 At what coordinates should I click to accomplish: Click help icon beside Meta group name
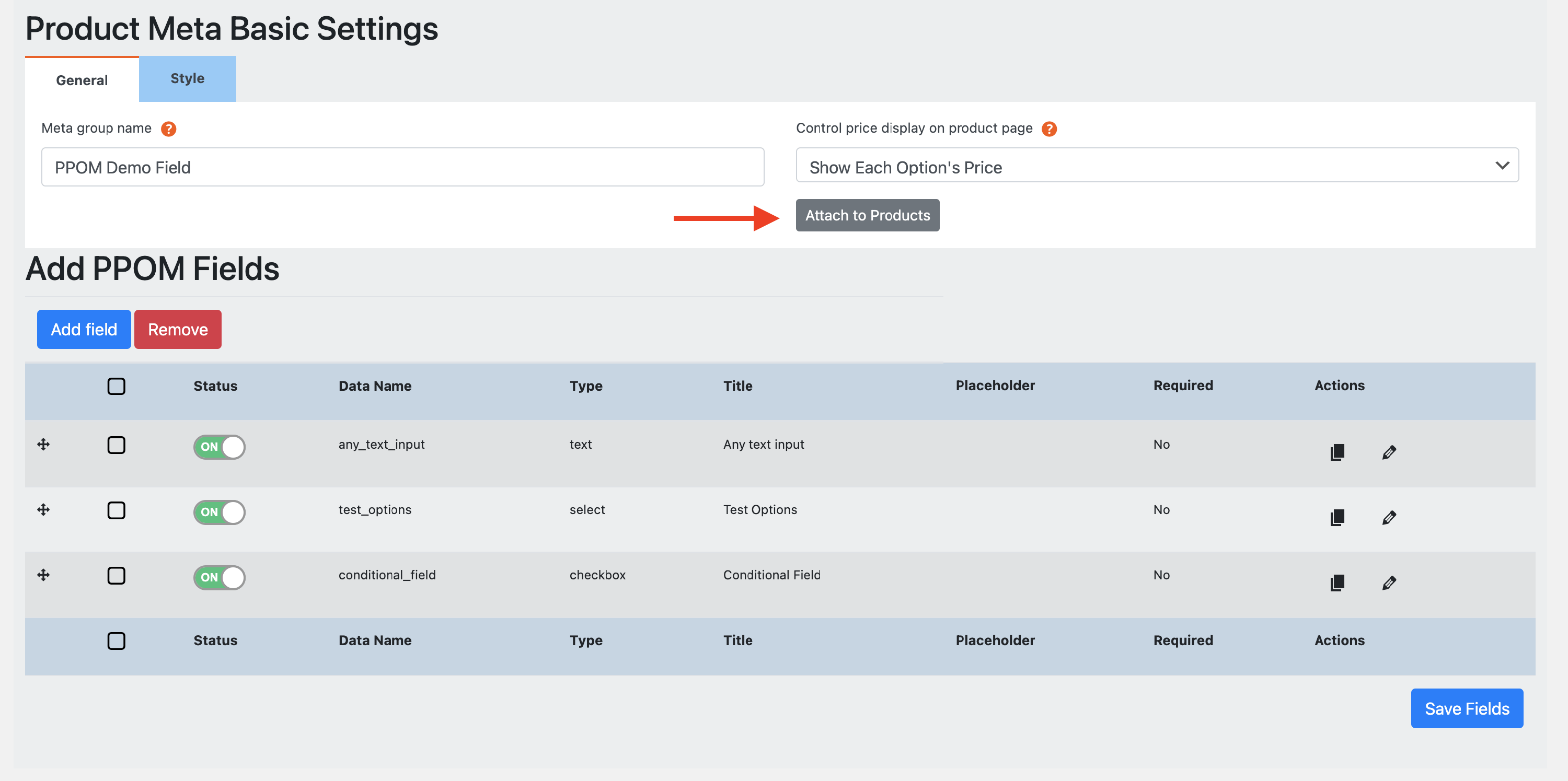169,129
